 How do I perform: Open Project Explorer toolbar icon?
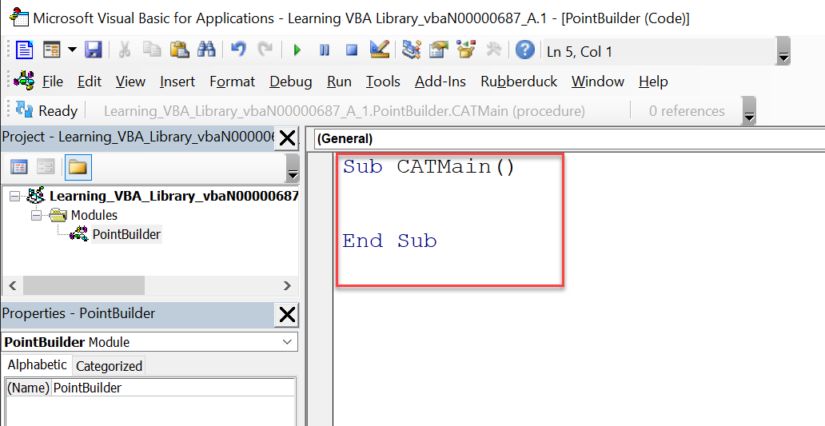coord(411,50)
